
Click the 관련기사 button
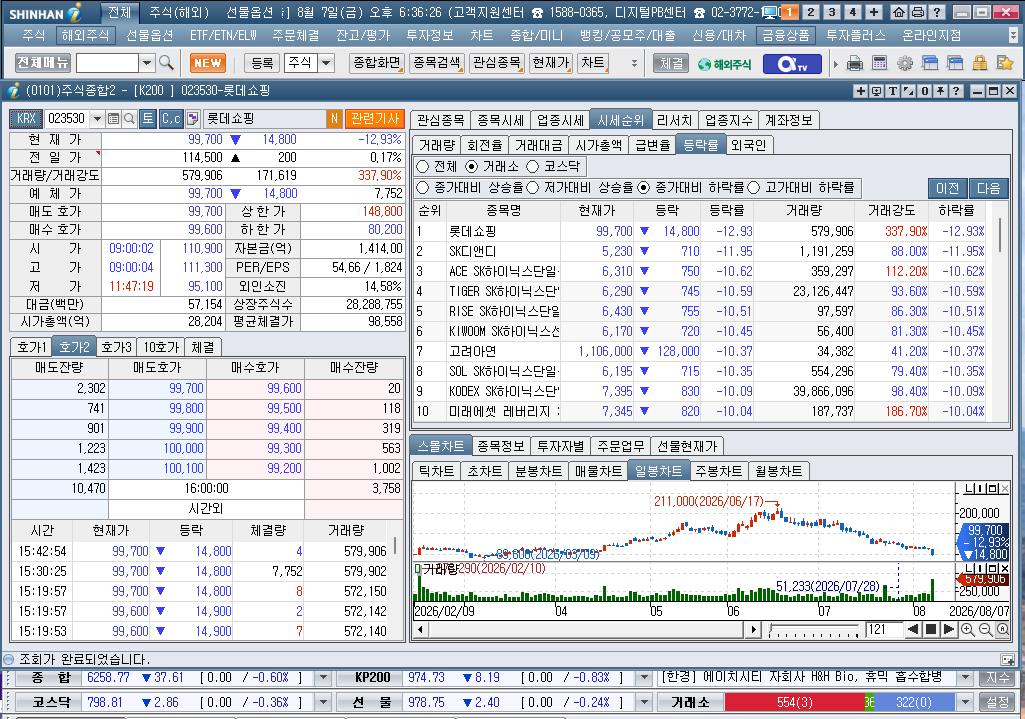[x=375, y=118]
